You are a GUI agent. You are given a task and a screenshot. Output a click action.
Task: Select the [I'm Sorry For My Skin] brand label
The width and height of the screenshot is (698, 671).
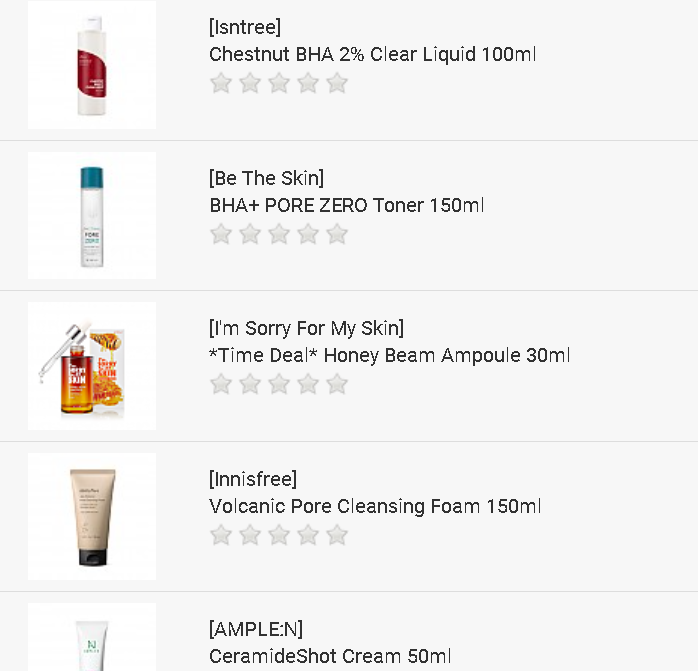coord(306,328)
